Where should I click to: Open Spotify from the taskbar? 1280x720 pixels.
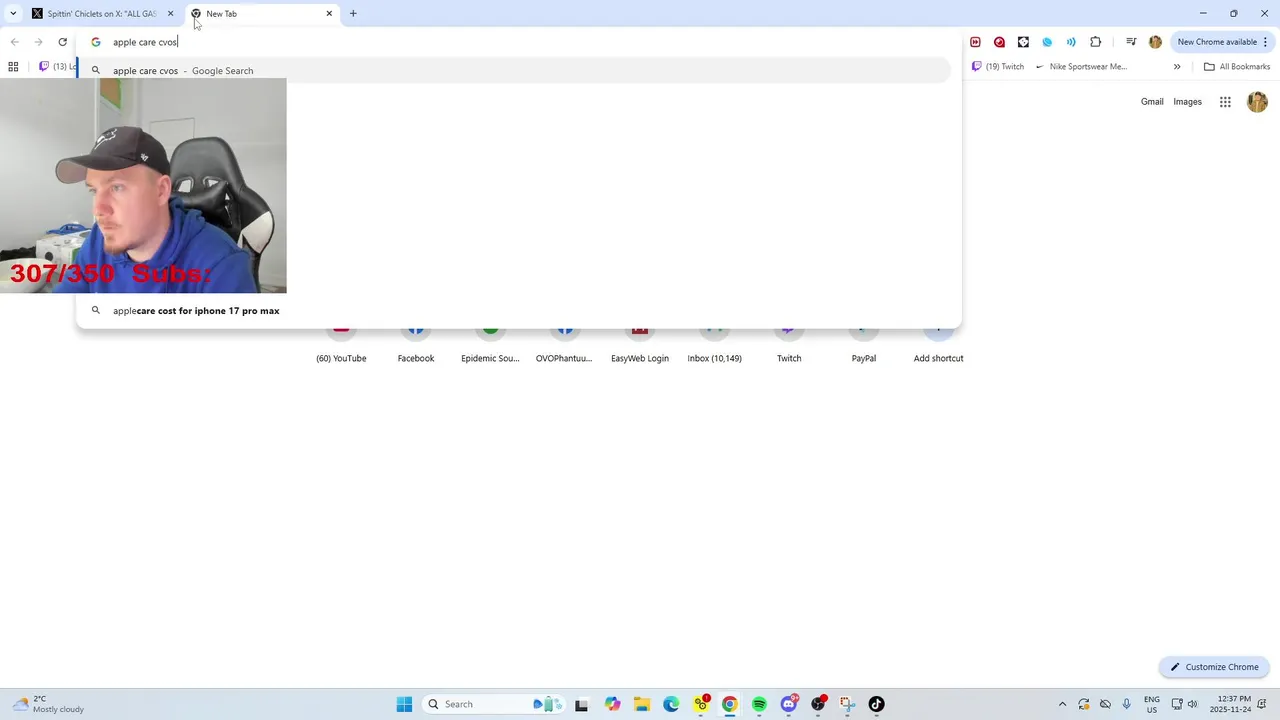coord(759,704)
